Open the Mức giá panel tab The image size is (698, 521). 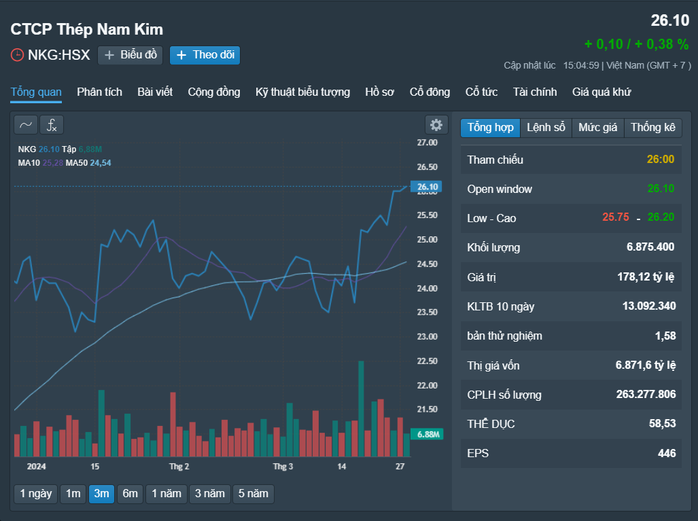(x=598, y=128)
